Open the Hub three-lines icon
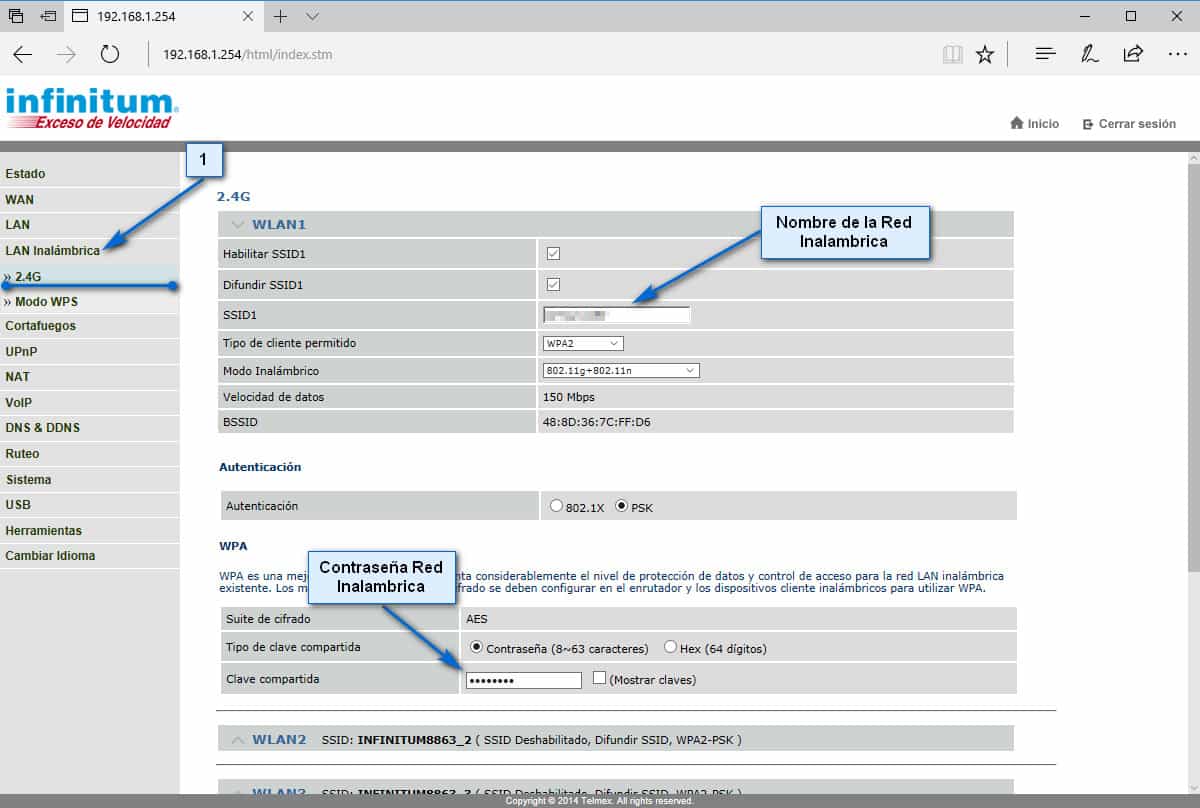This screenshot has height=808, width=1200. click(x=1045, y=54)
